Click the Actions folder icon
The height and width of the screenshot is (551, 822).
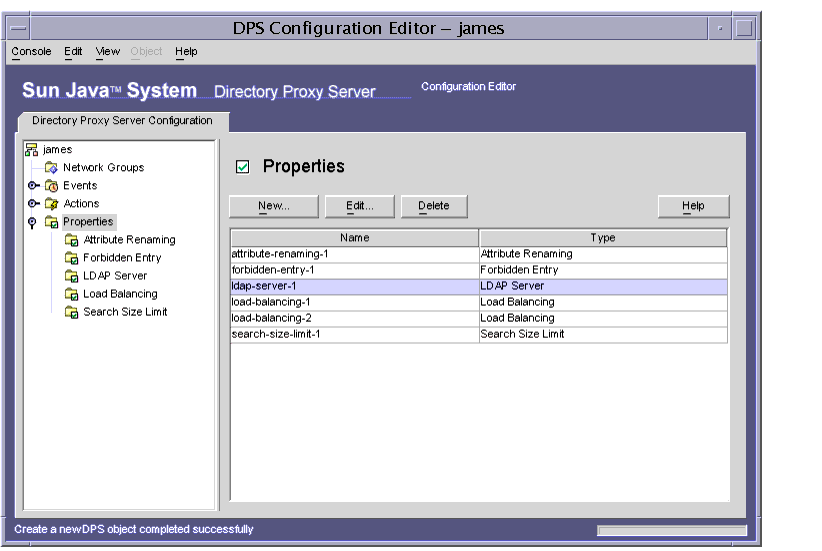click(x=51, y=203)
